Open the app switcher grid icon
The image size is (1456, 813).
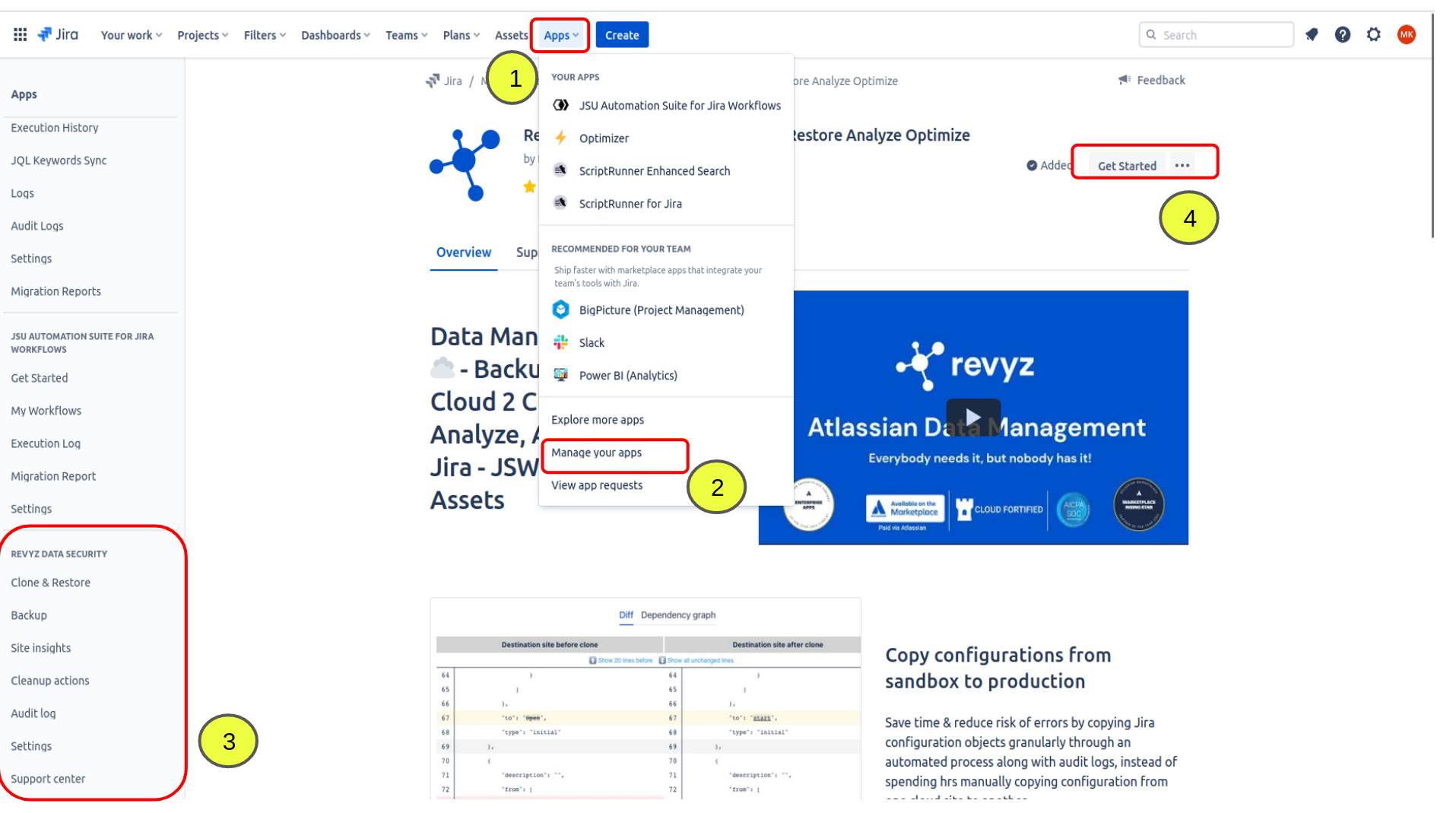coord(21,35)
